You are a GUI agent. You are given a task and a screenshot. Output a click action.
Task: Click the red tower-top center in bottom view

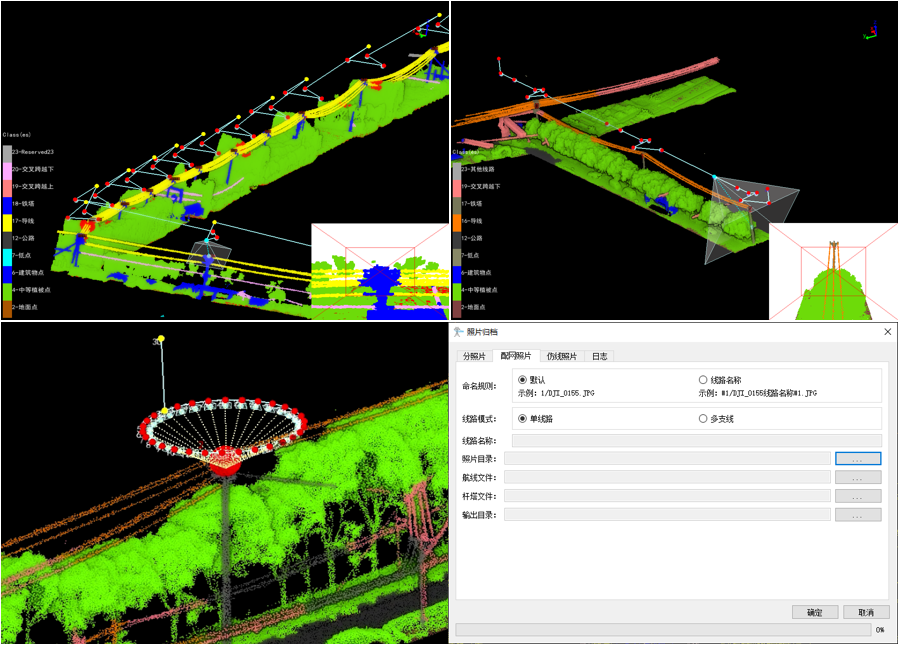pos(224,463)
